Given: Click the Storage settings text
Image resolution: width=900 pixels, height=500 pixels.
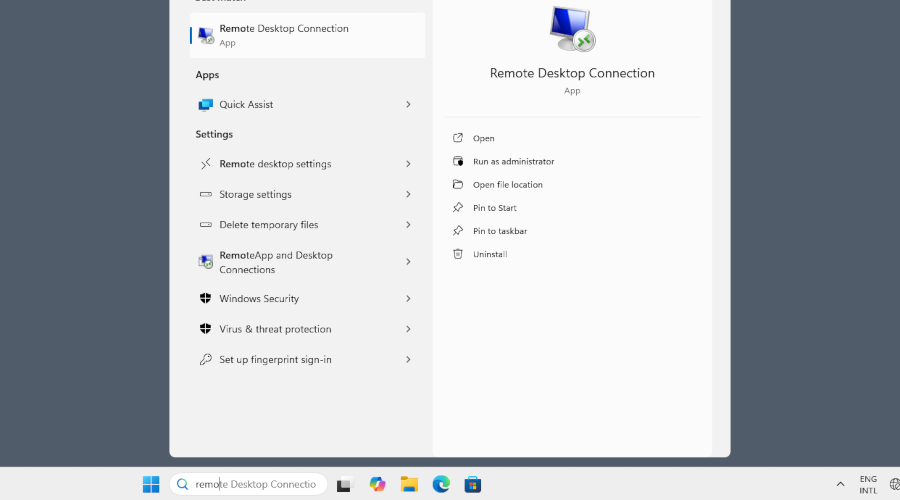Looking at the screenshot, I should (255, 195).
